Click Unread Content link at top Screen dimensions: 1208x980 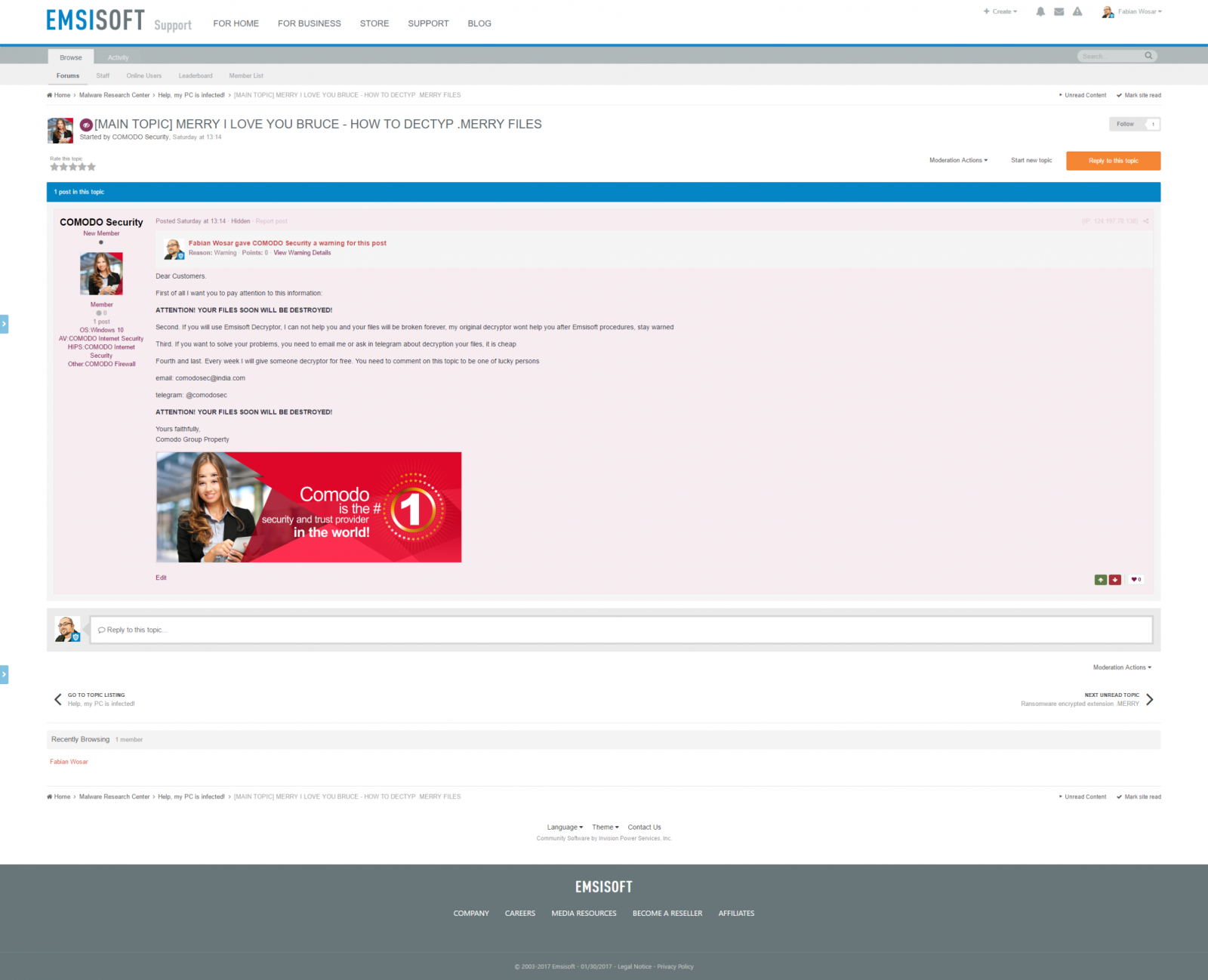(x=1083, y=95)
